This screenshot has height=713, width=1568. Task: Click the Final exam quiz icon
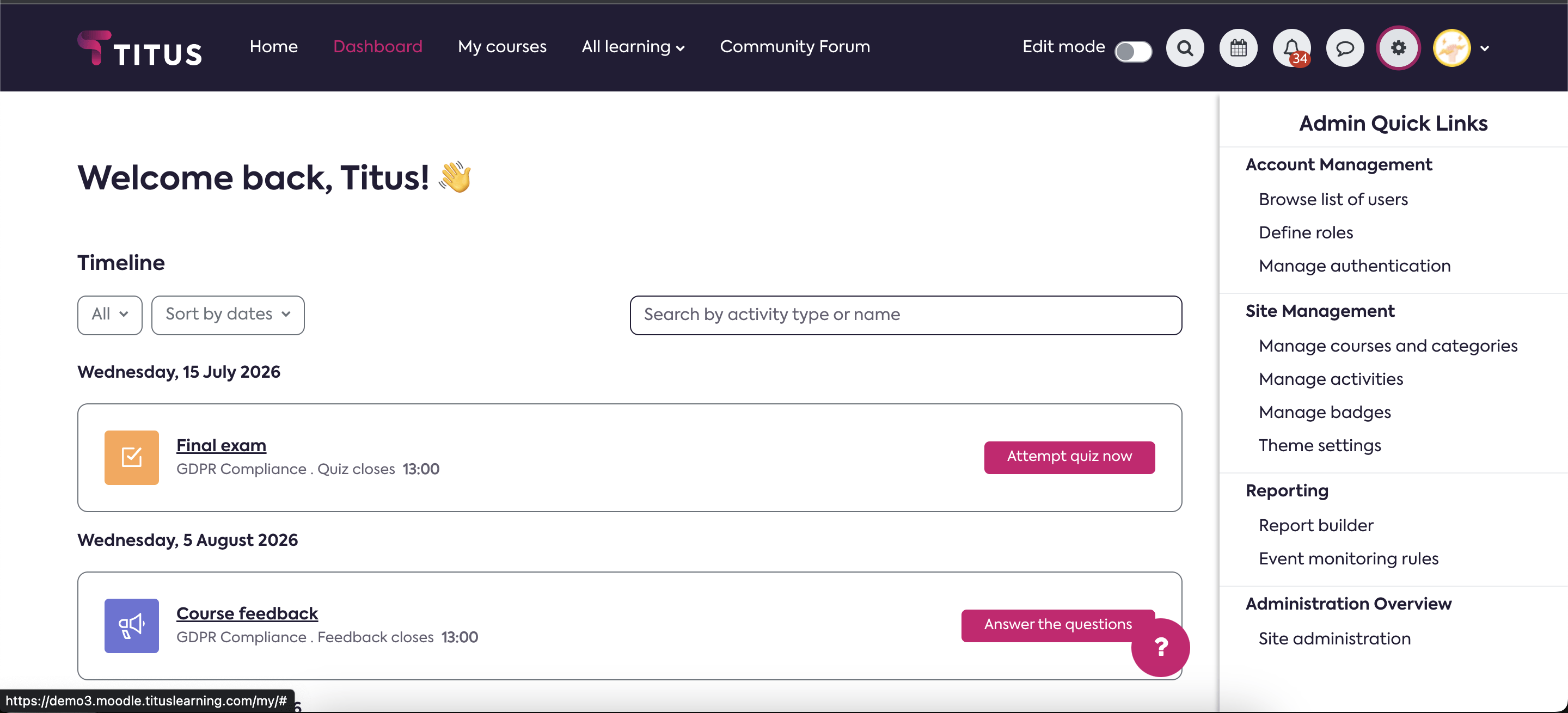pyautogui.click(x=131, y=458)
